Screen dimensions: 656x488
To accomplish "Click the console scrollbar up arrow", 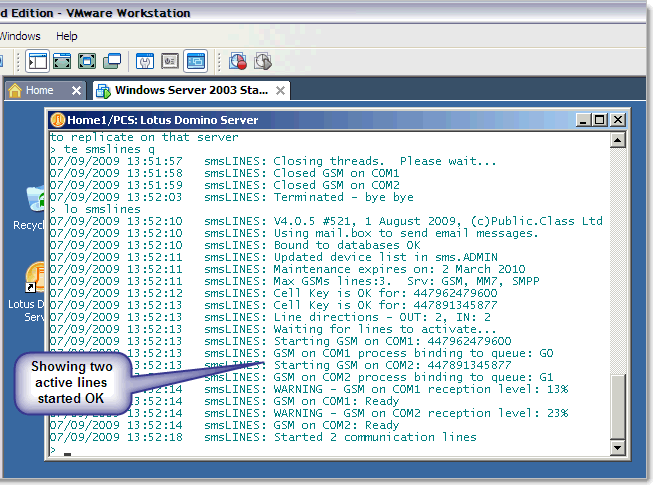I will coord(618,140).
